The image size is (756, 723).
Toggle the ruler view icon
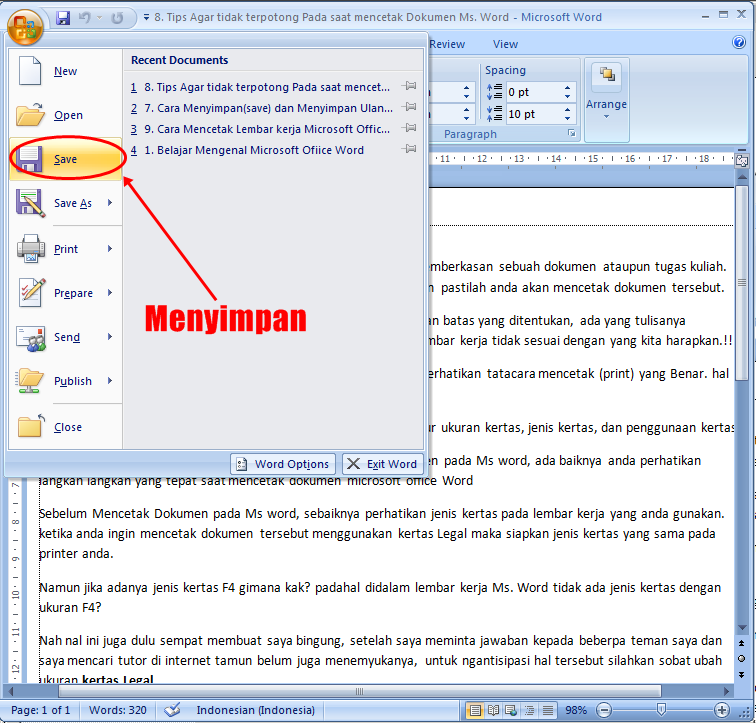pyautogui.click(x=742, y=161)
